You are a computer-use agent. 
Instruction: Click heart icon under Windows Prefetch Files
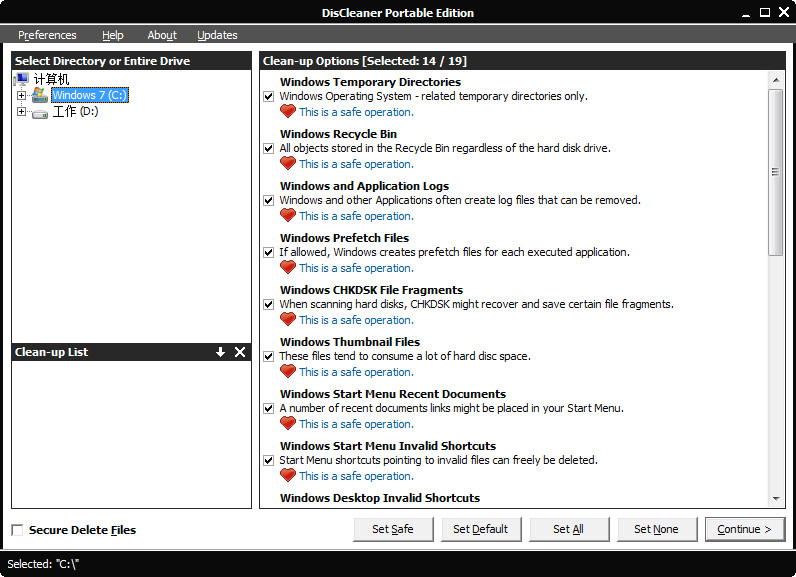pyautogui.click(x=288, y=267)
